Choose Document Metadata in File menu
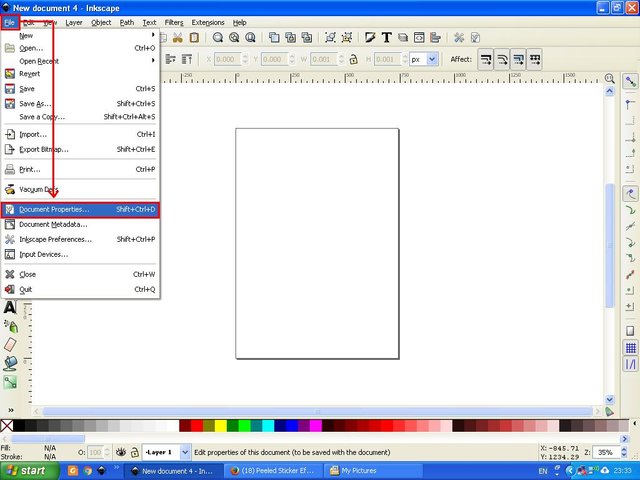640x480 pixels. [x=80, y=224]
